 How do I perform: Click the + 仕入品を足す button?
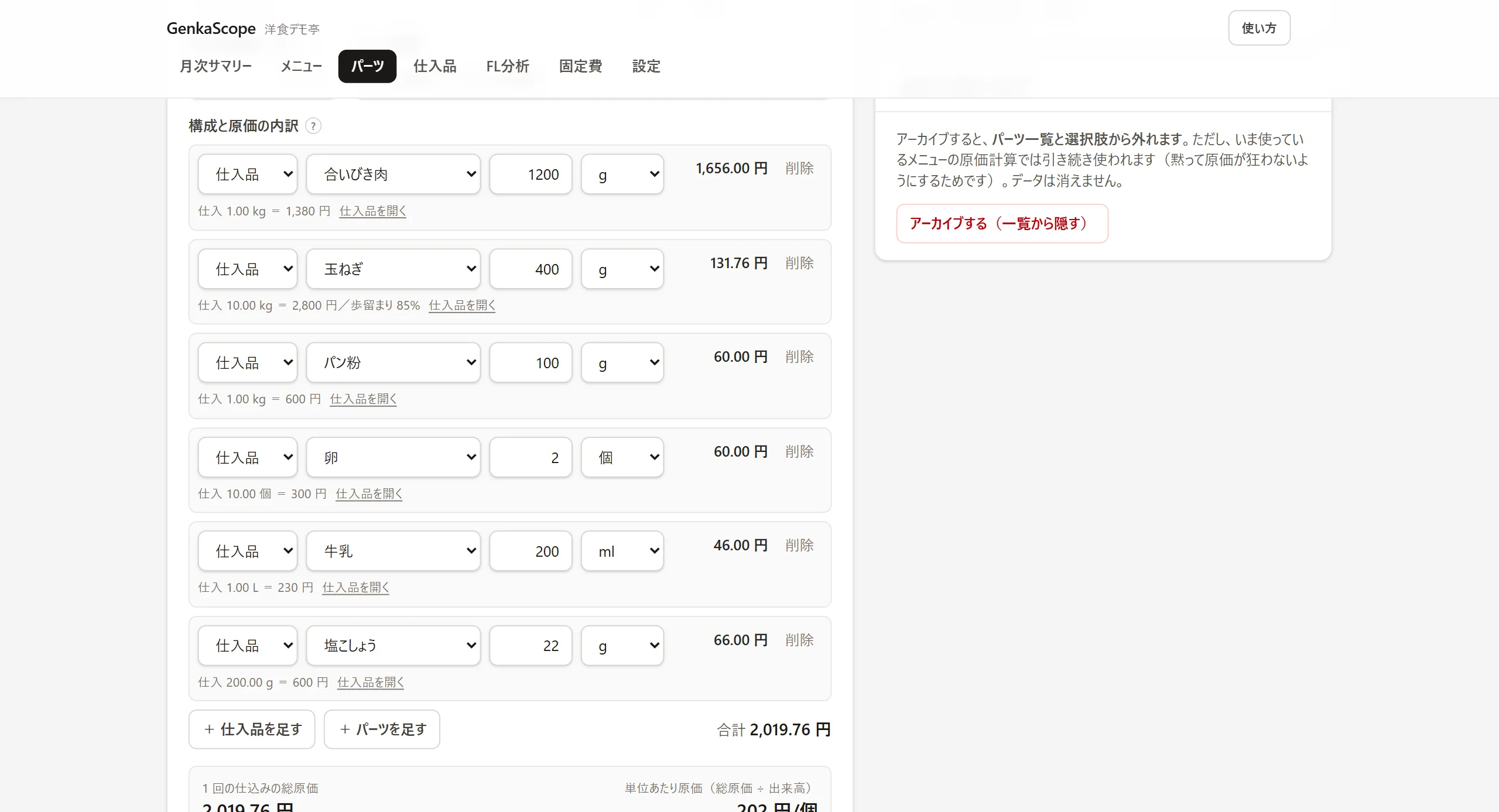click(252, 729)
